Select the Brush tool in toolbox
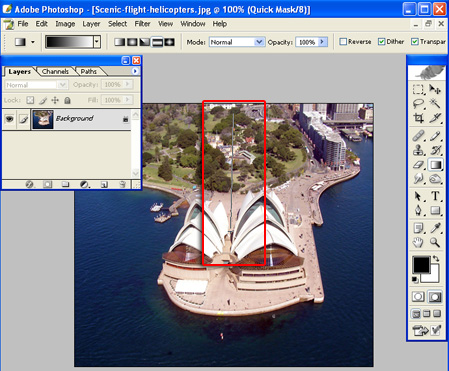Viewport: 449px width, 371px height. coord(435,136)
